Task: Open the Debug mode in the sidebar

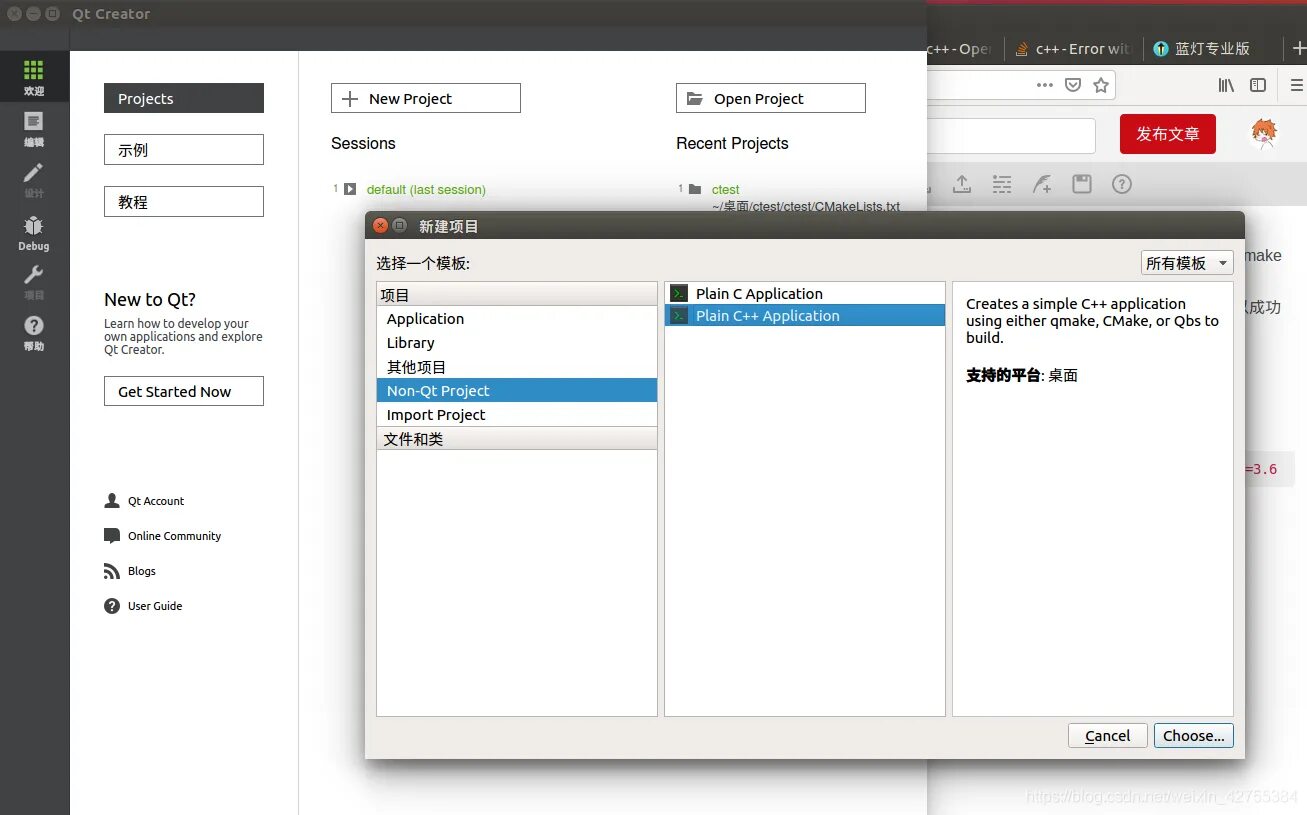Action: click(34, 233)
